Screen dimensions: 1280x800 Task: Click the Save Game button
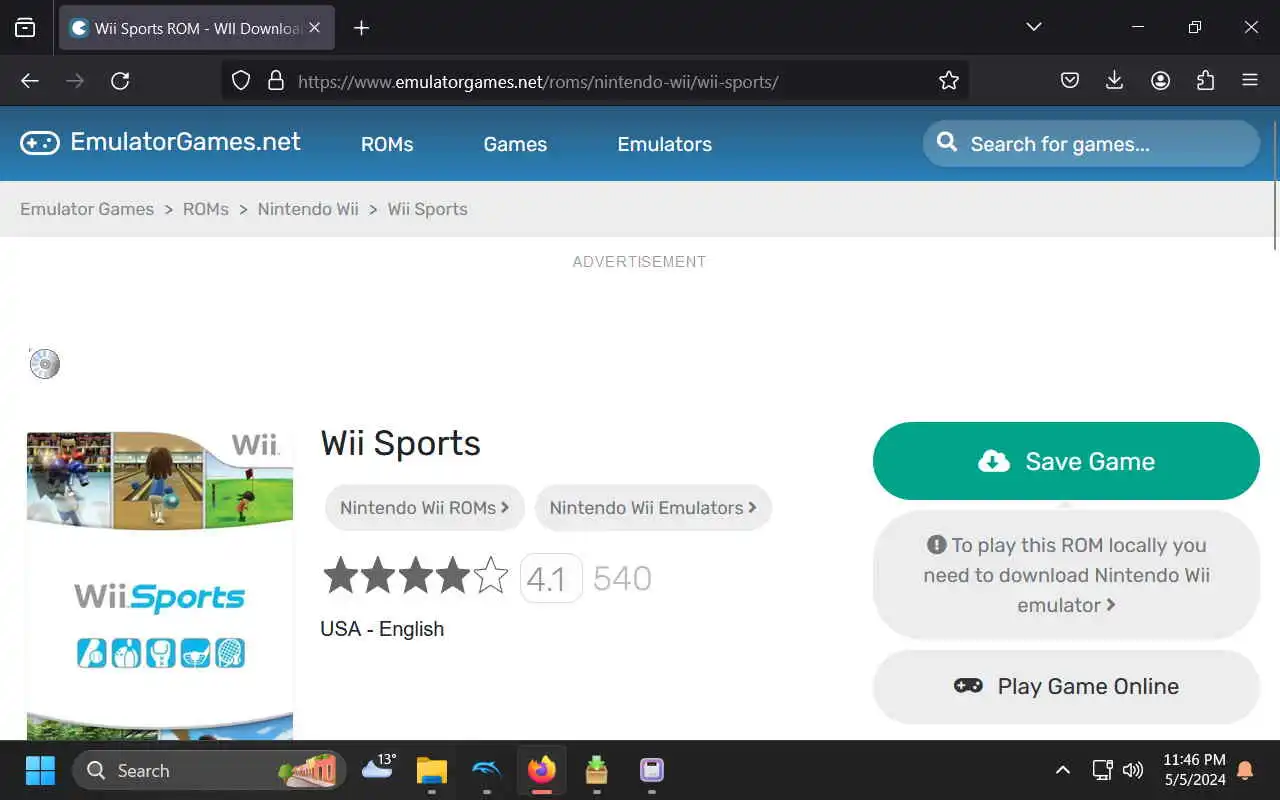pos(1066,461)
